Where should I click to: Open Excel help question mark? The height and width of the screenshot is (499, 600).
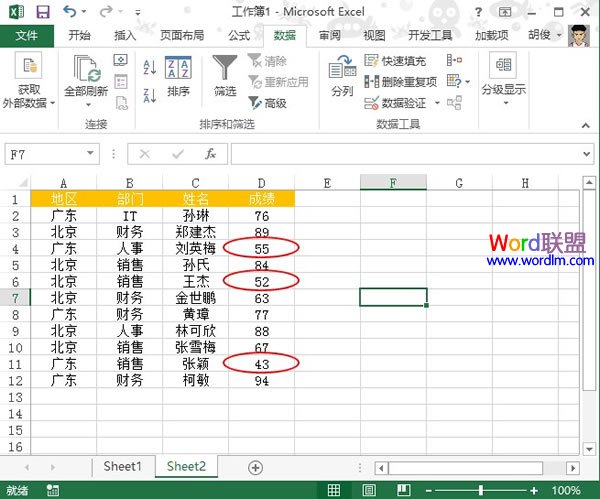(x=478, y=12)
